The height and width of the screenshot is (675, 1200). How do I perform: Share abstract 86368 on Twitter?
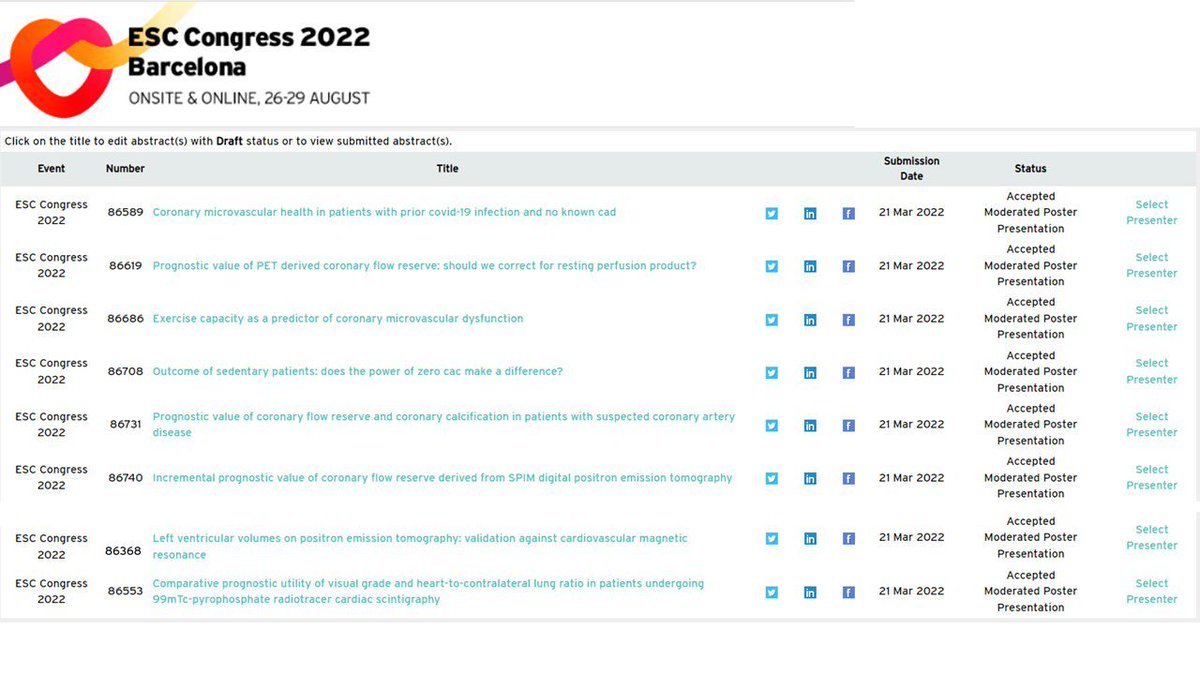[771, 539]
